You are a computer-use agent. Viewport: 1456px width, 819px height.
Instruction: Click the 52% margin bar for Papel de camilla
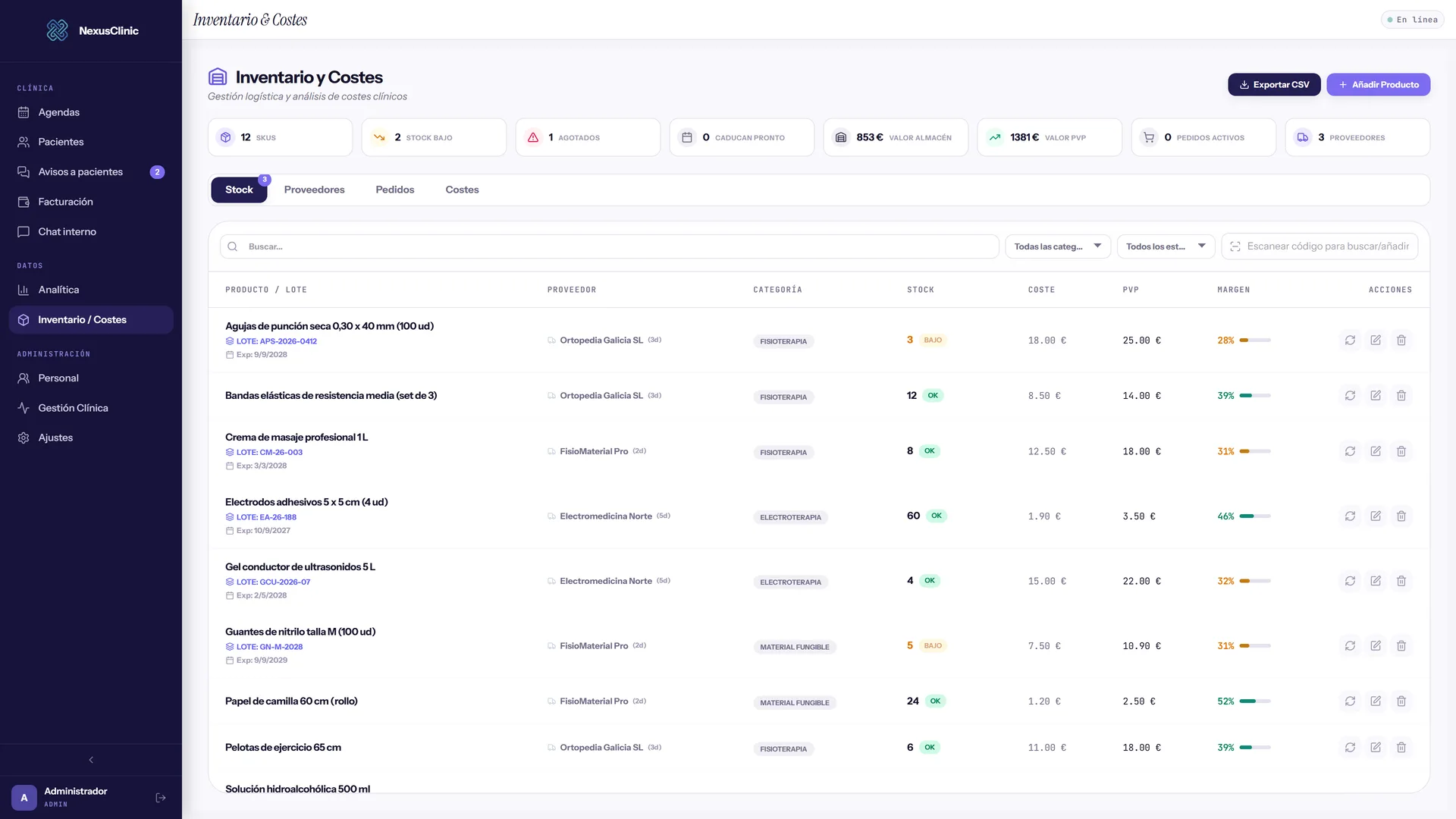click(x=1255, y=701)
